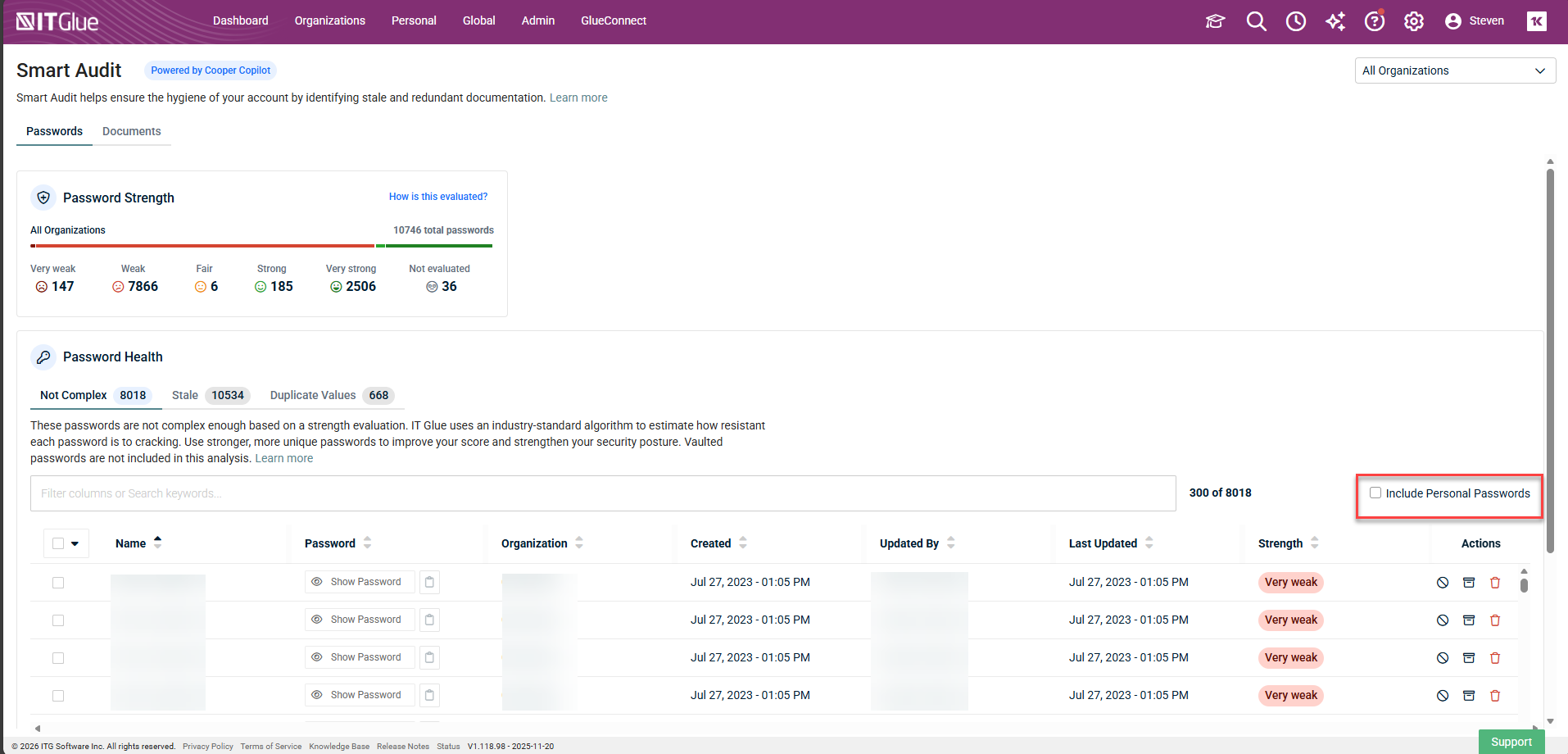Archive the second password row
The width and height of the screenshot is (1568, 754).
[x=1468, y=620]
